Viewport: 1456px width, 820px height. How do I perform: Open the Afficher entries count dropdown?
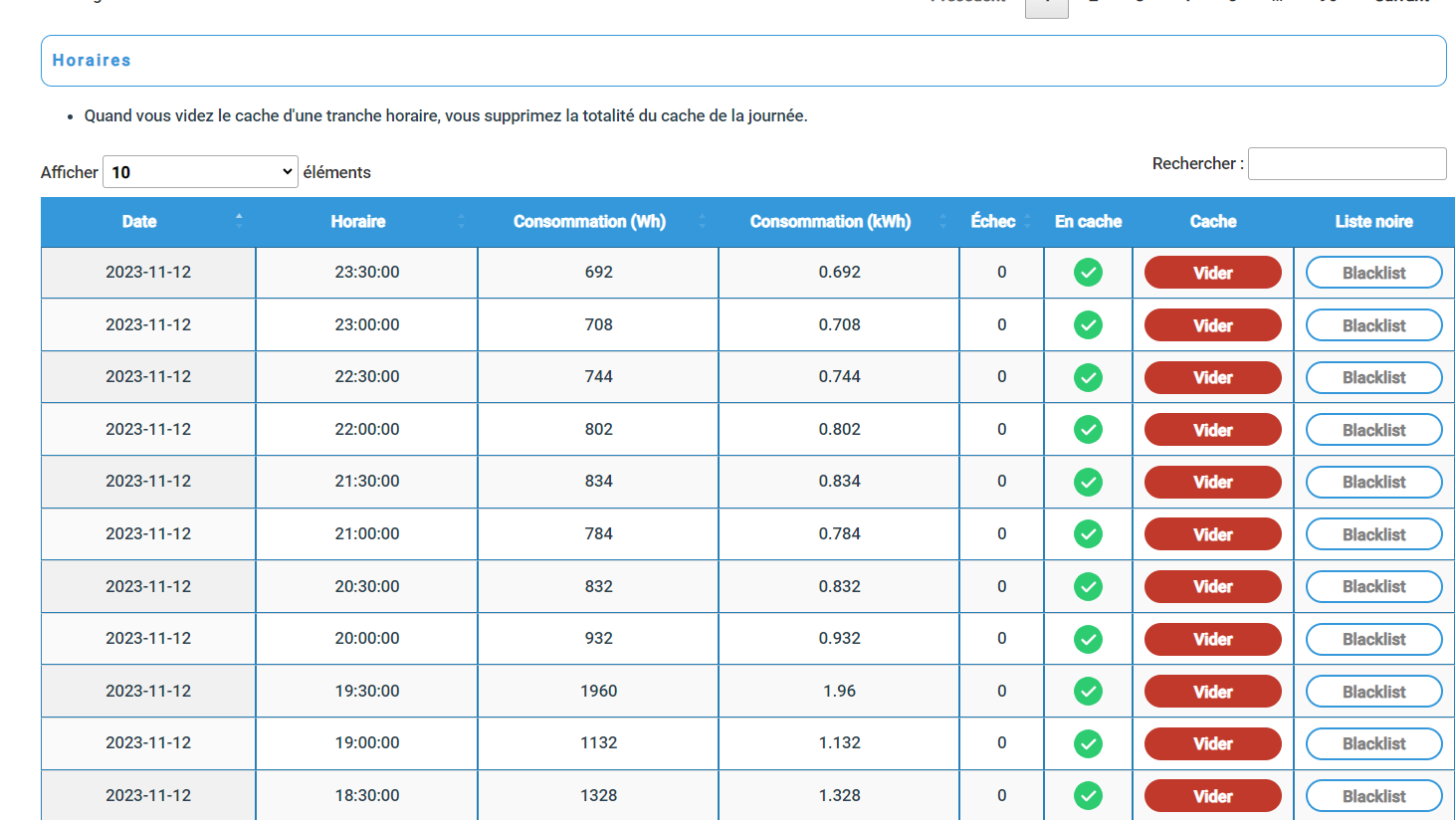coord(200,172)
